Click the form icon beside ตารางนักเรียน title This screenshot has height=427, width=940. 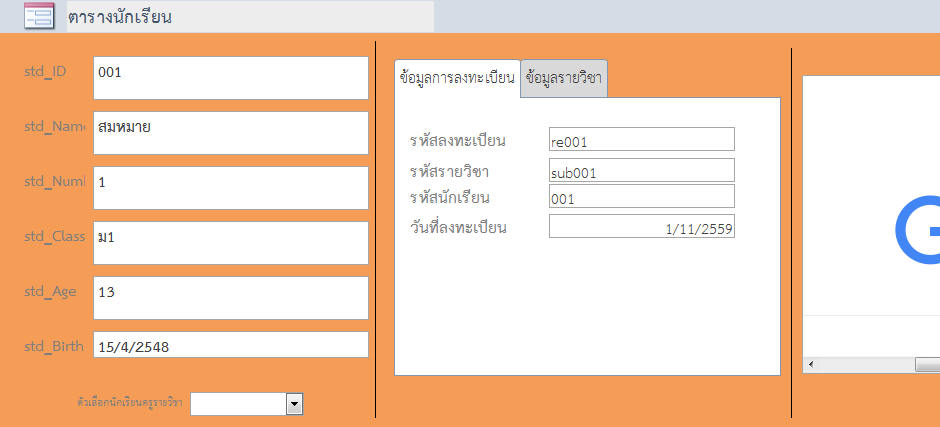(39, 17)
